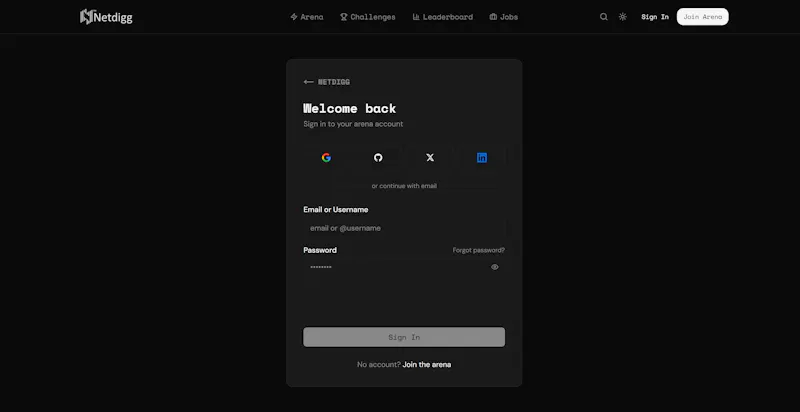Open the Jobs nav item
This screenshot has width=800, height=412.
[x=504, y=17]
